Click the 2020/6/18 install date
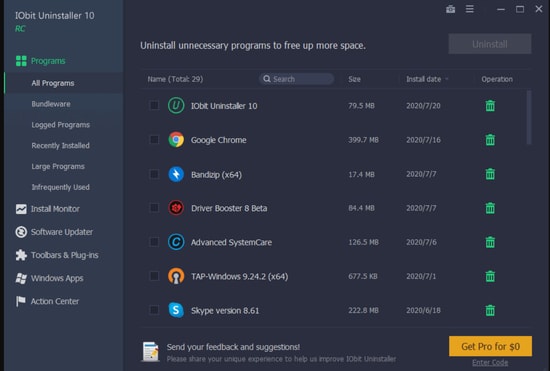The width and height of the screenshot is (550, 371). pyautogui.click(x=423, y=310)
